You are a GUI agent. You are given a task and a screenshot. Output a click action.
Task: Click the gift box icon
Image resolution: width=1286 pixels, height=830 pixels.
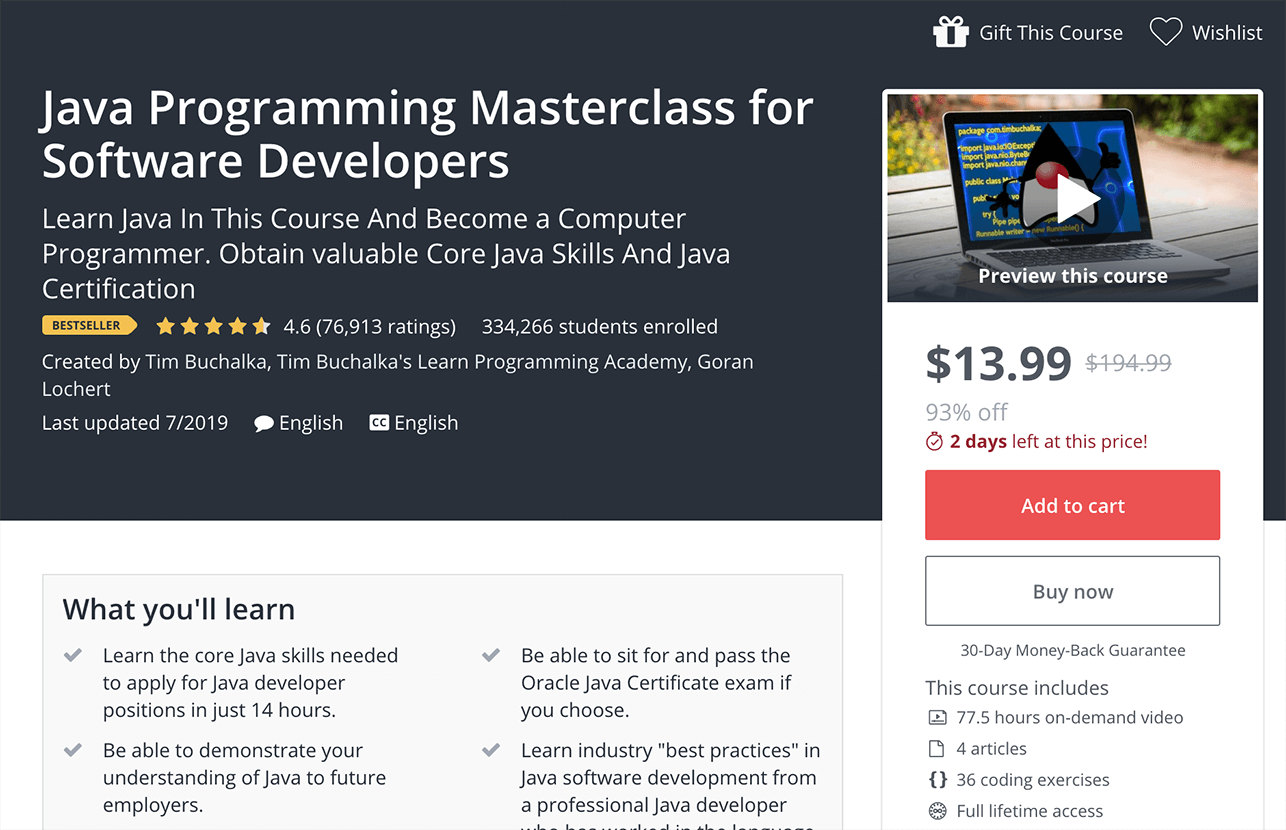950,32
